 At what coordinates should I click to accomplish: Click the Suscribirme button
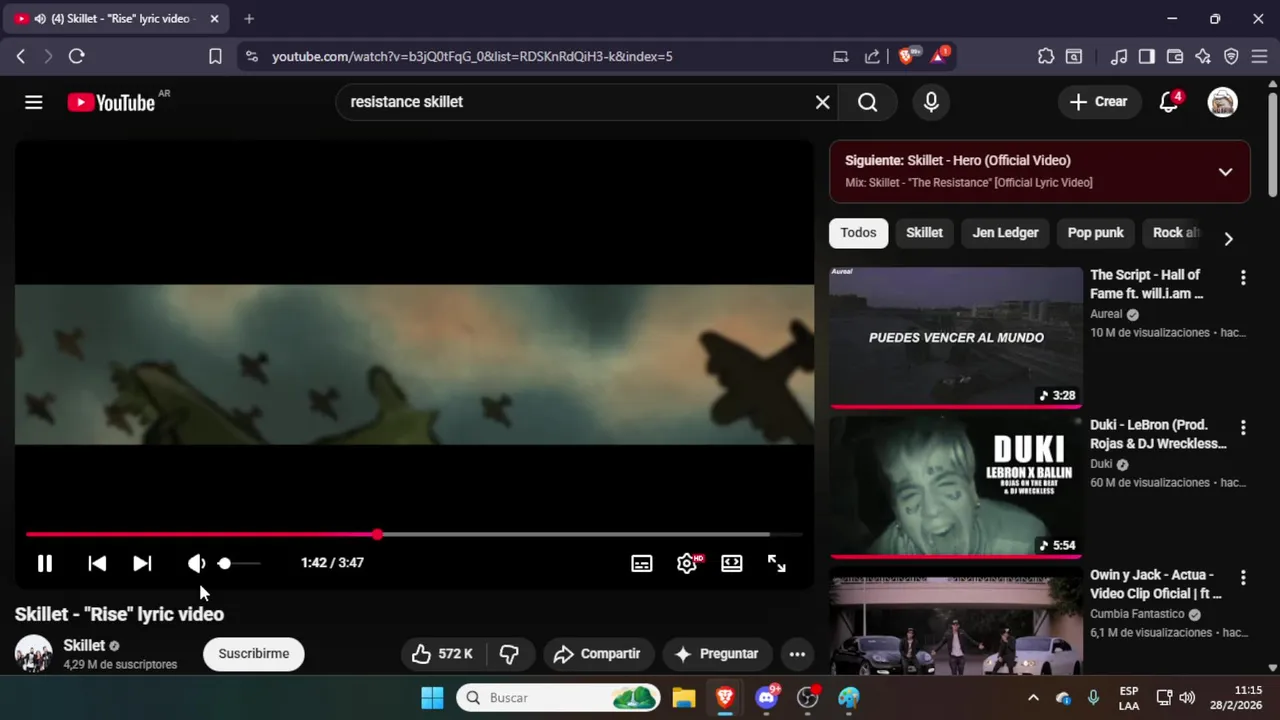pyautogui.click(x=254, y=654)
